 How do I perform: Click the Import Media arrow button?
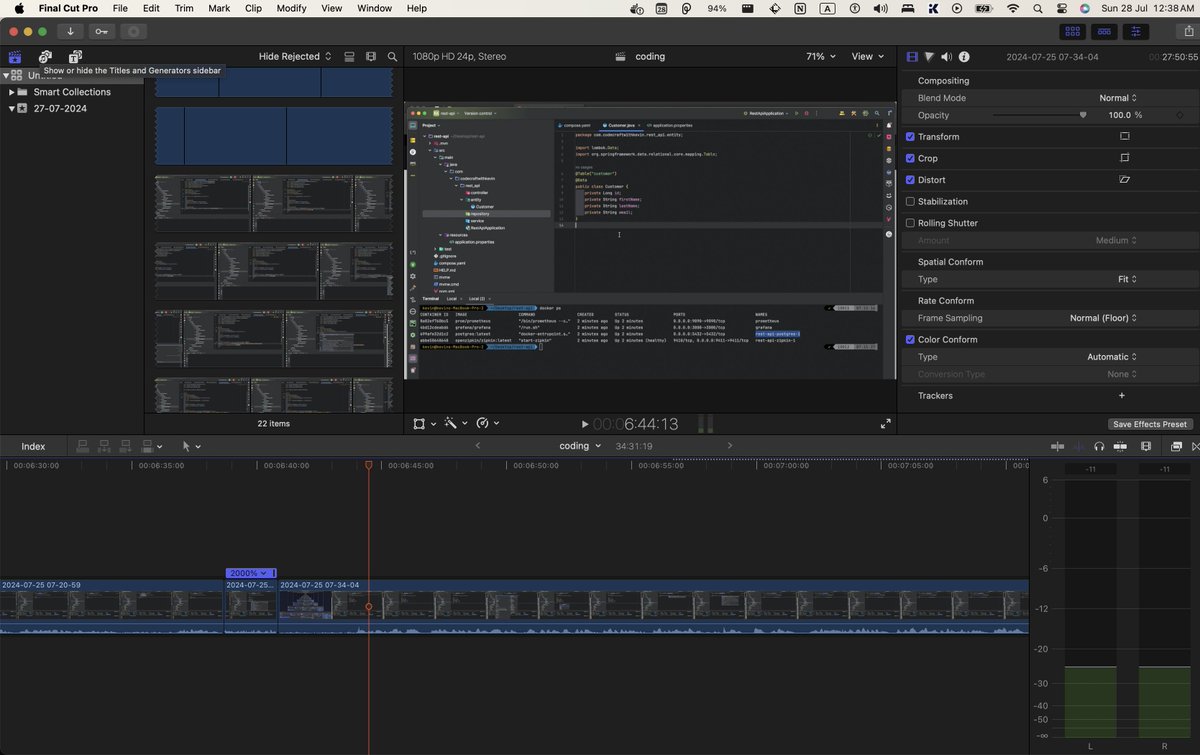70,31
